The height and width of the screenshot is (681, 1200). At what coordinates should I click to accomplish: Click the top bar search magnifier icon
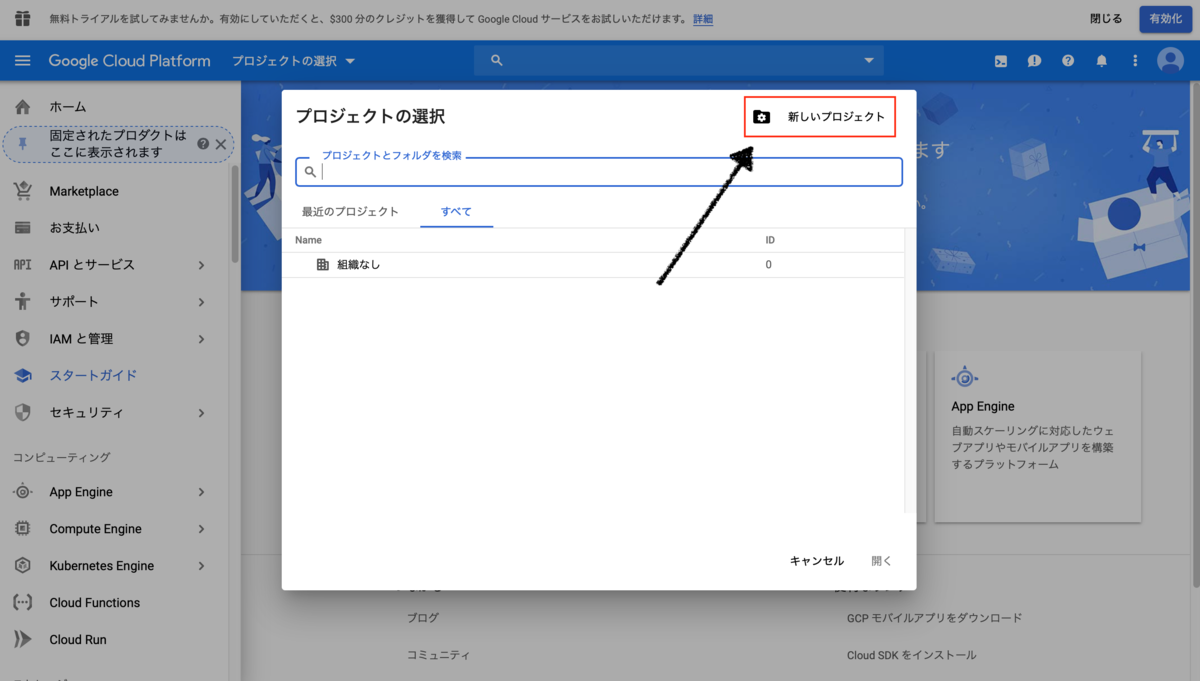point(496,61)
